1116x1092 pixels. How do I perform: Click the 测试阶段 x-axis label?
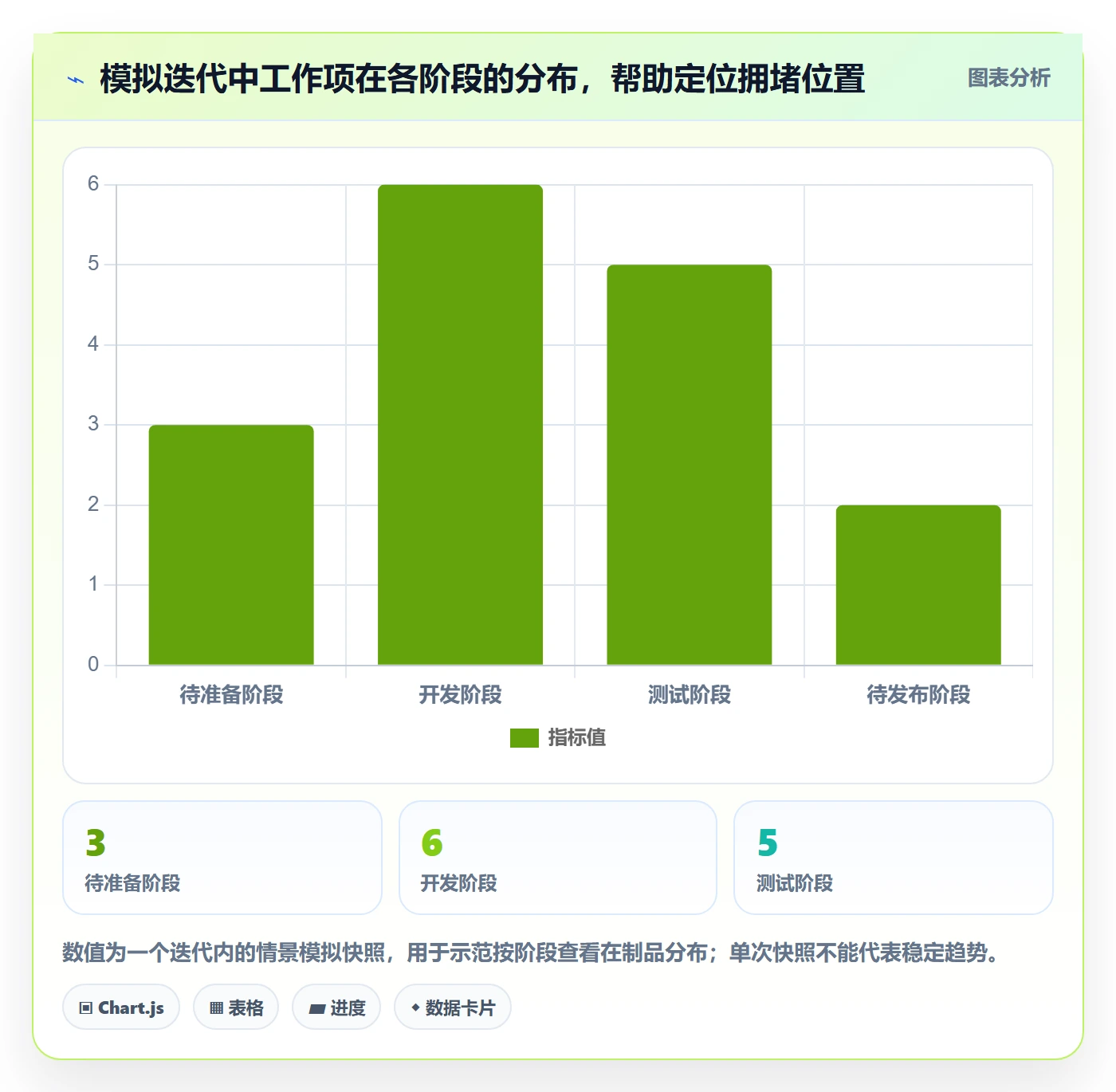click(690, 695)
